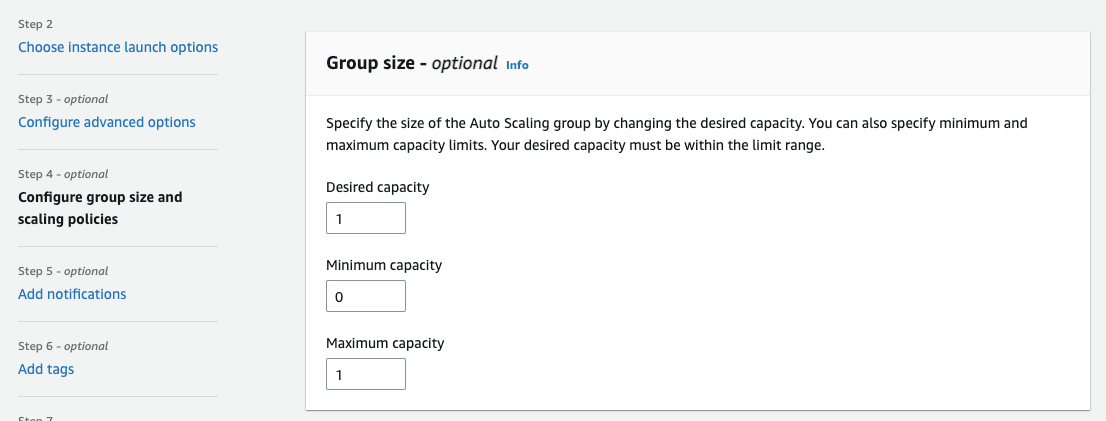Click the Group size - optional heading
The height and width of the screenshot is (421, 1106).
pos(412,63)
